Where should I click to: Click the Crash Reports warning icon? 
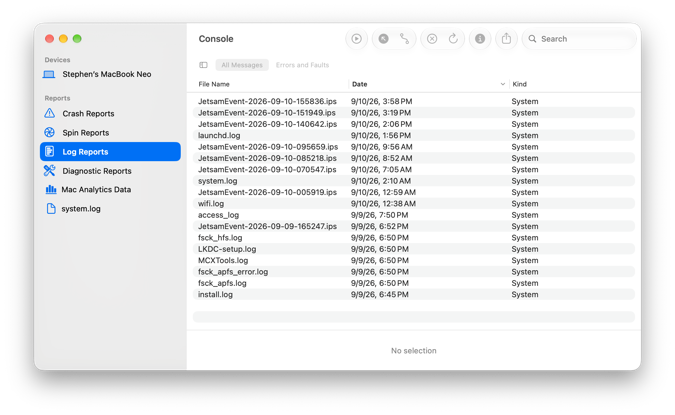(50, 113)
